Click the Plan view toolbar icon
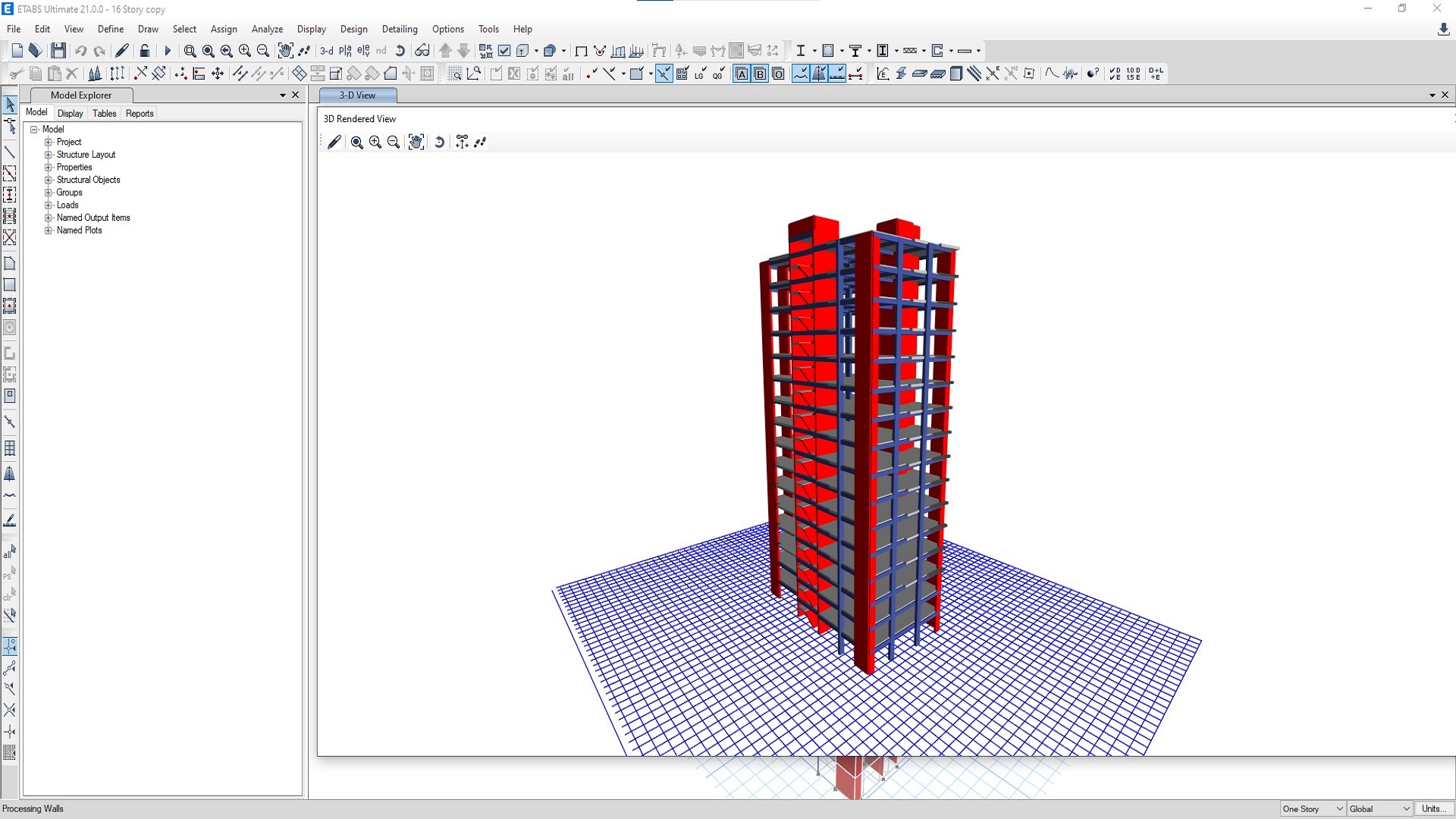Screen dimensions: 1456x819 [345, 51]
